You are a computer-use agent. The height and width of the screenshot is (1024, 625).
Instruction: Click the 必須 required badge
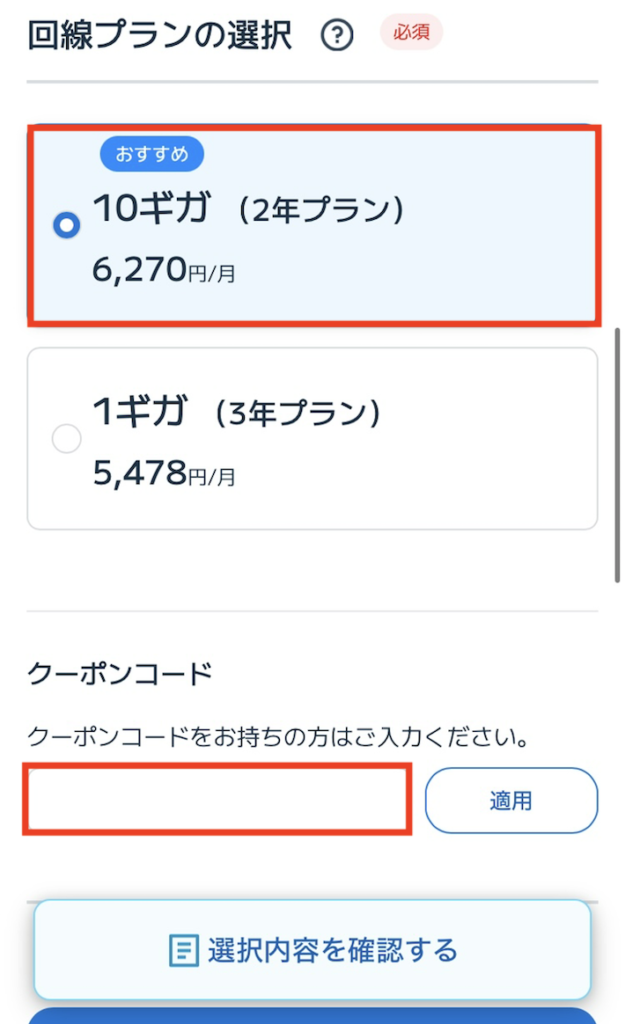coord(412,33)
